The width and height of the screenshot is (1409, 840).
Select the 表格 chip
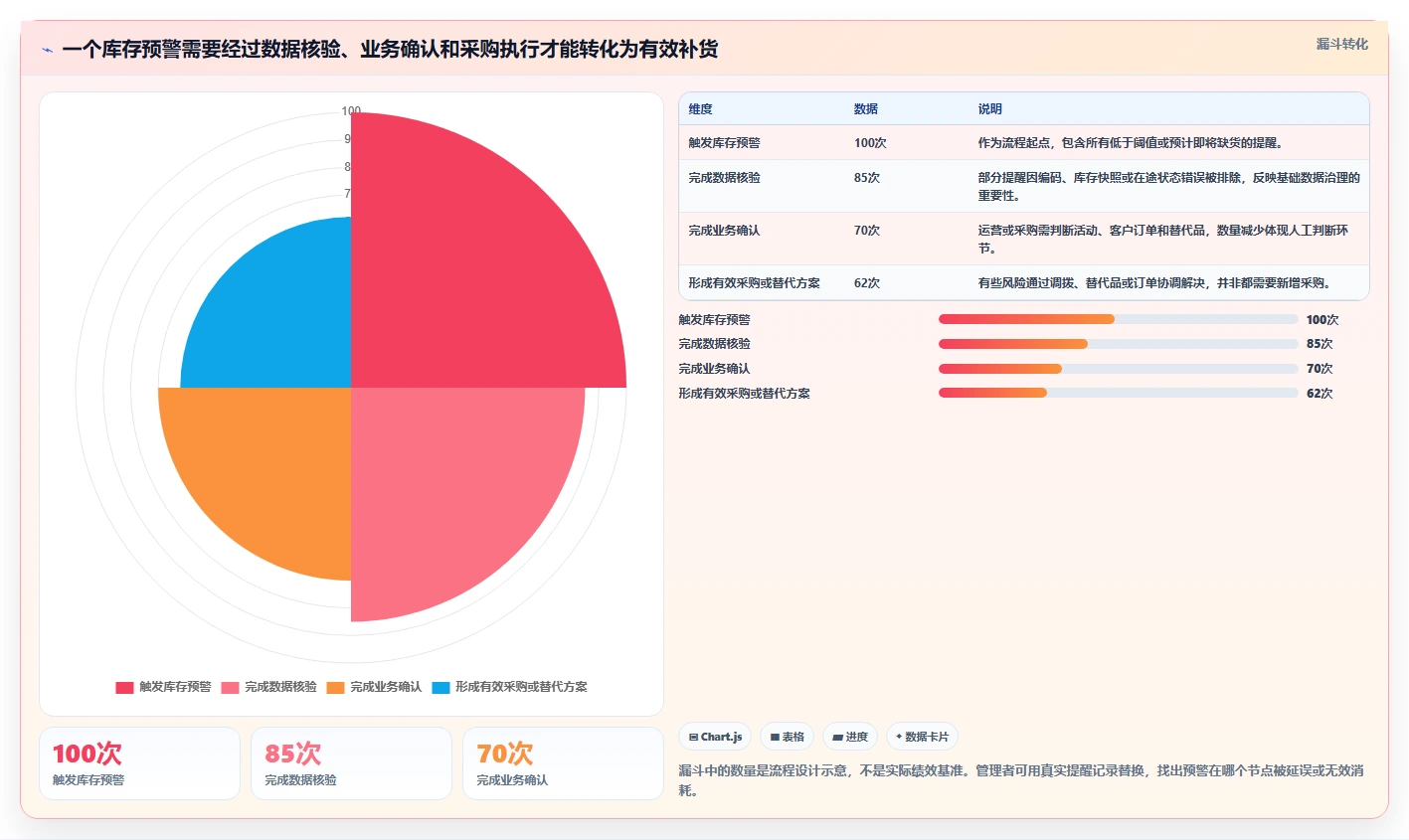pyautogui.click(x=787, y=737)
